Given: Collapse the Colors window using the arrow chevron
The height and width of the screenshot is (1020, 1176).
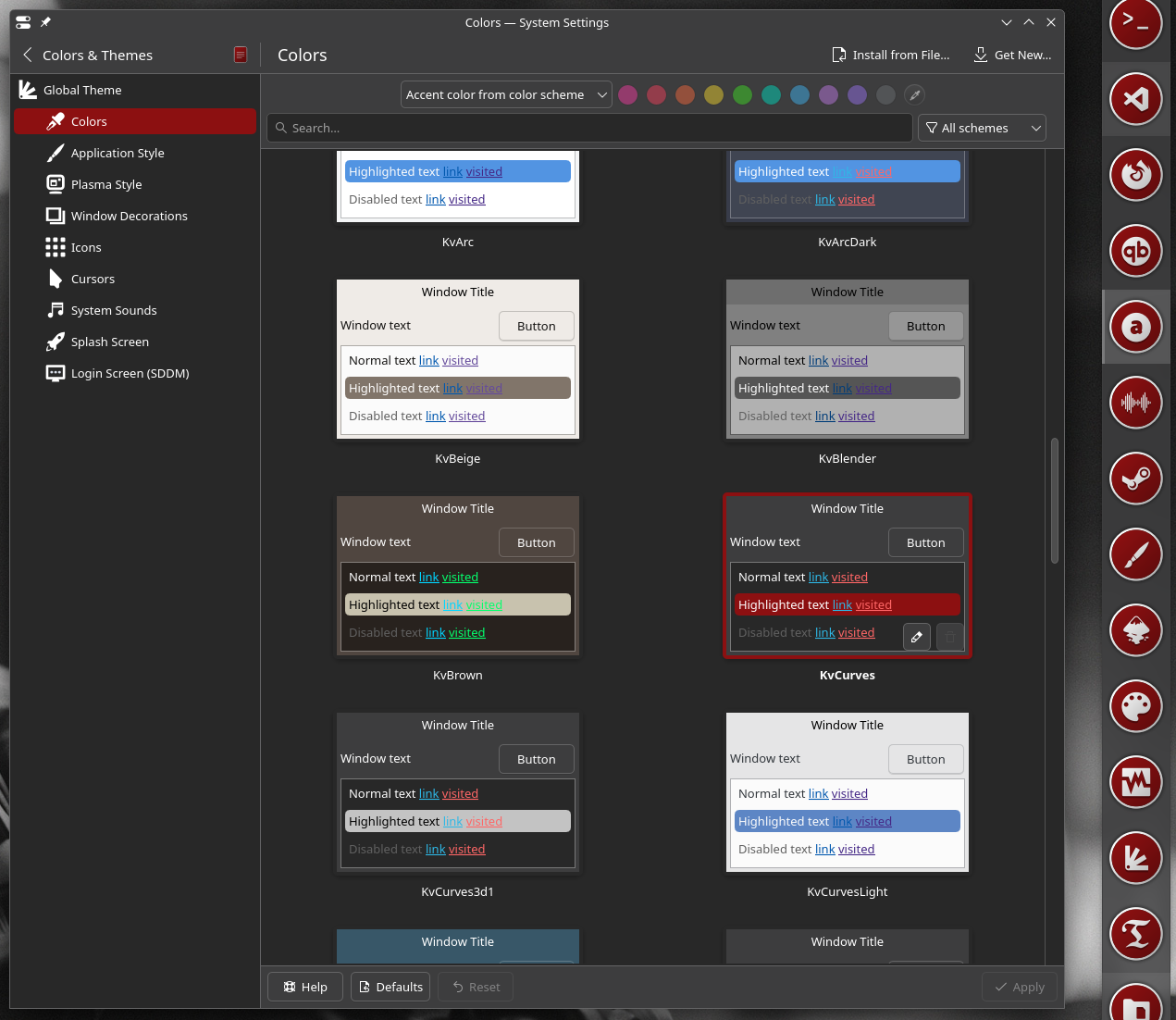Looking at the screenshot, I should (x=1006, y=22).
